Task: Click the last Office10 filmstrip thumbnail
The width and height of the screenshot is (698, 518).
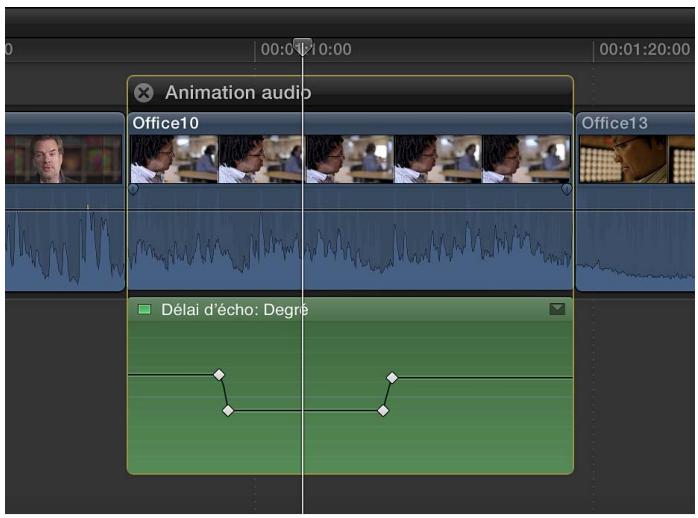Action: click(x=526, y=159)
